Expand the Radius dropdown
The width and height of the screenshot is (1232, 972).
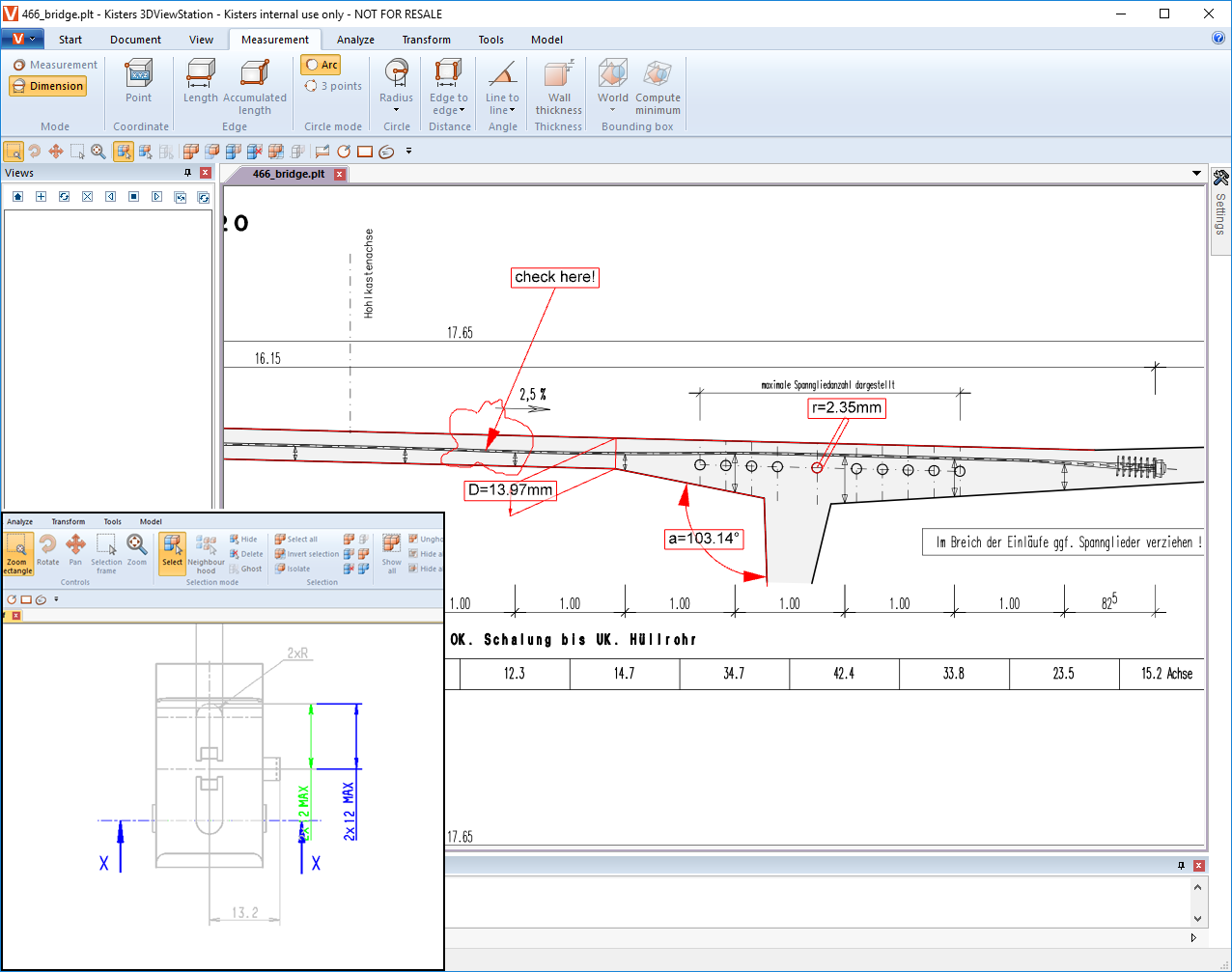click(x=396, y=109)
